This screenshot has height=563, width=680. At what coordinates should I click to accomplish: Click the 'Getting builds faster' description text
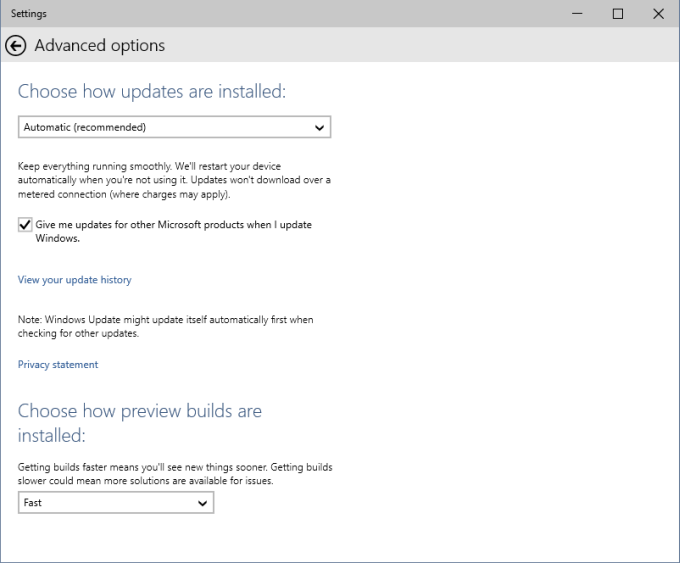click(175, 474)
